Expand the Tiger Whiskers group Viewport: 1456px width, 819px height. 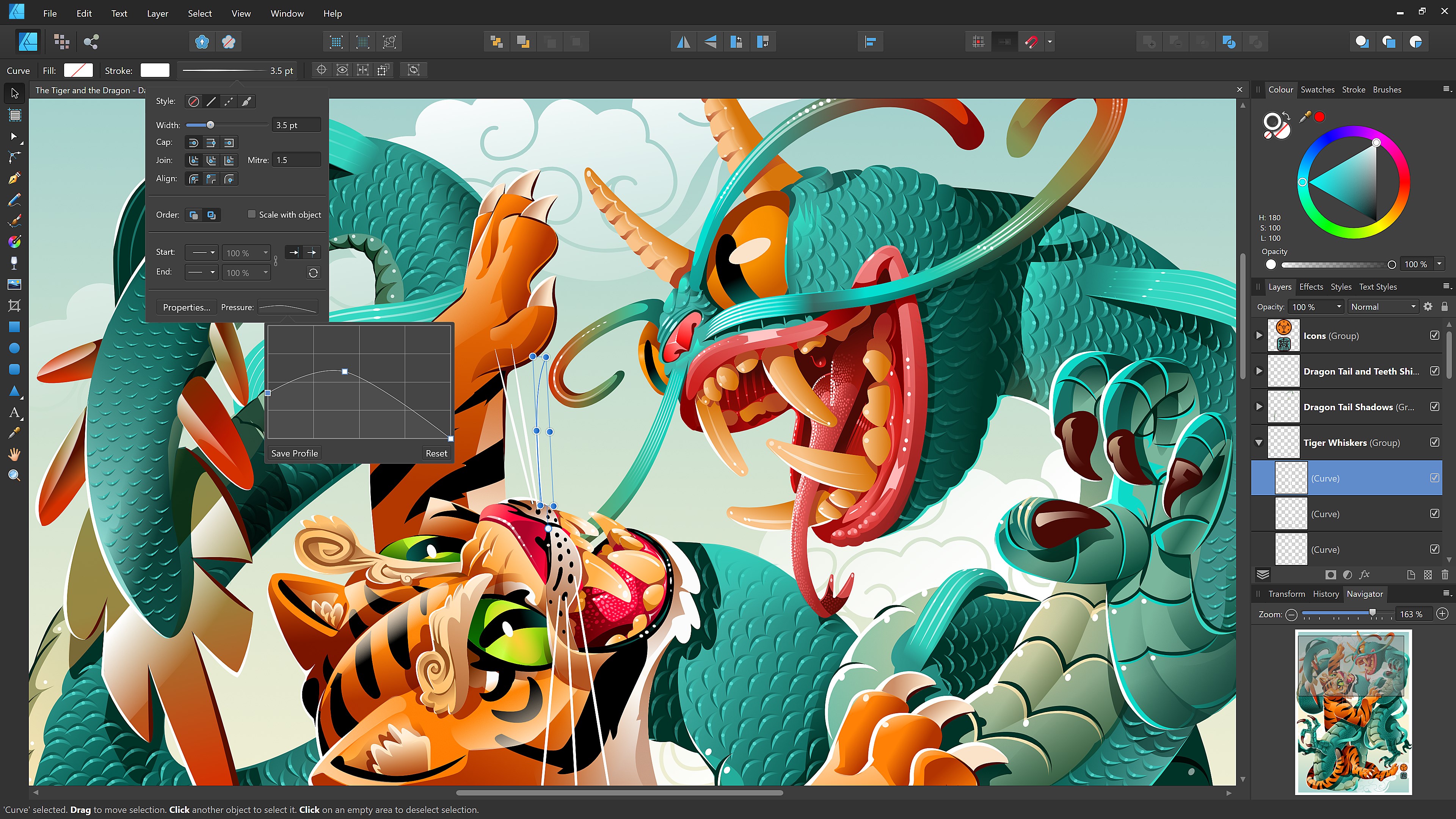(1259, 442)
